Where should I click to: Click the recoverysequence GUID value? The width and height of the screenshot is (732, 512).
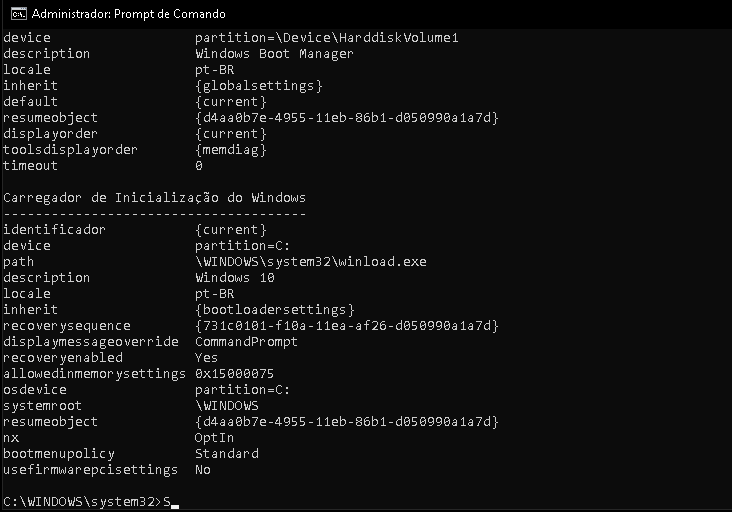[347, 325]
